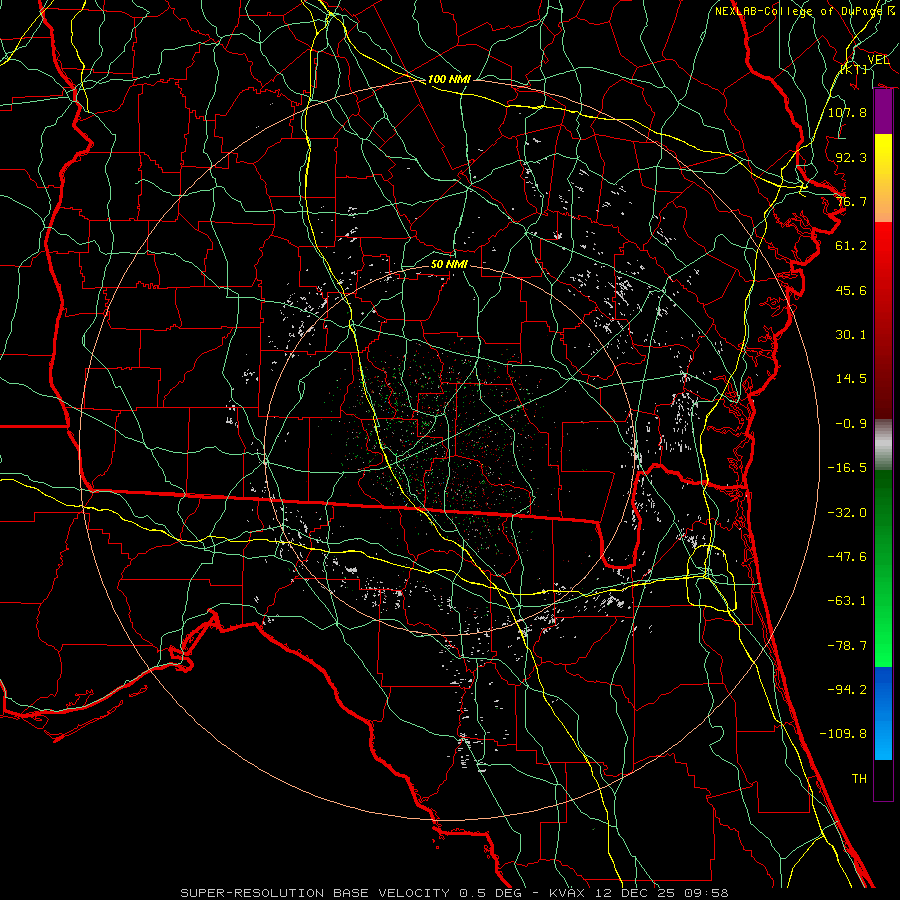
Task: Click the blue segment of the color bar
Action: tap(883, 713)
